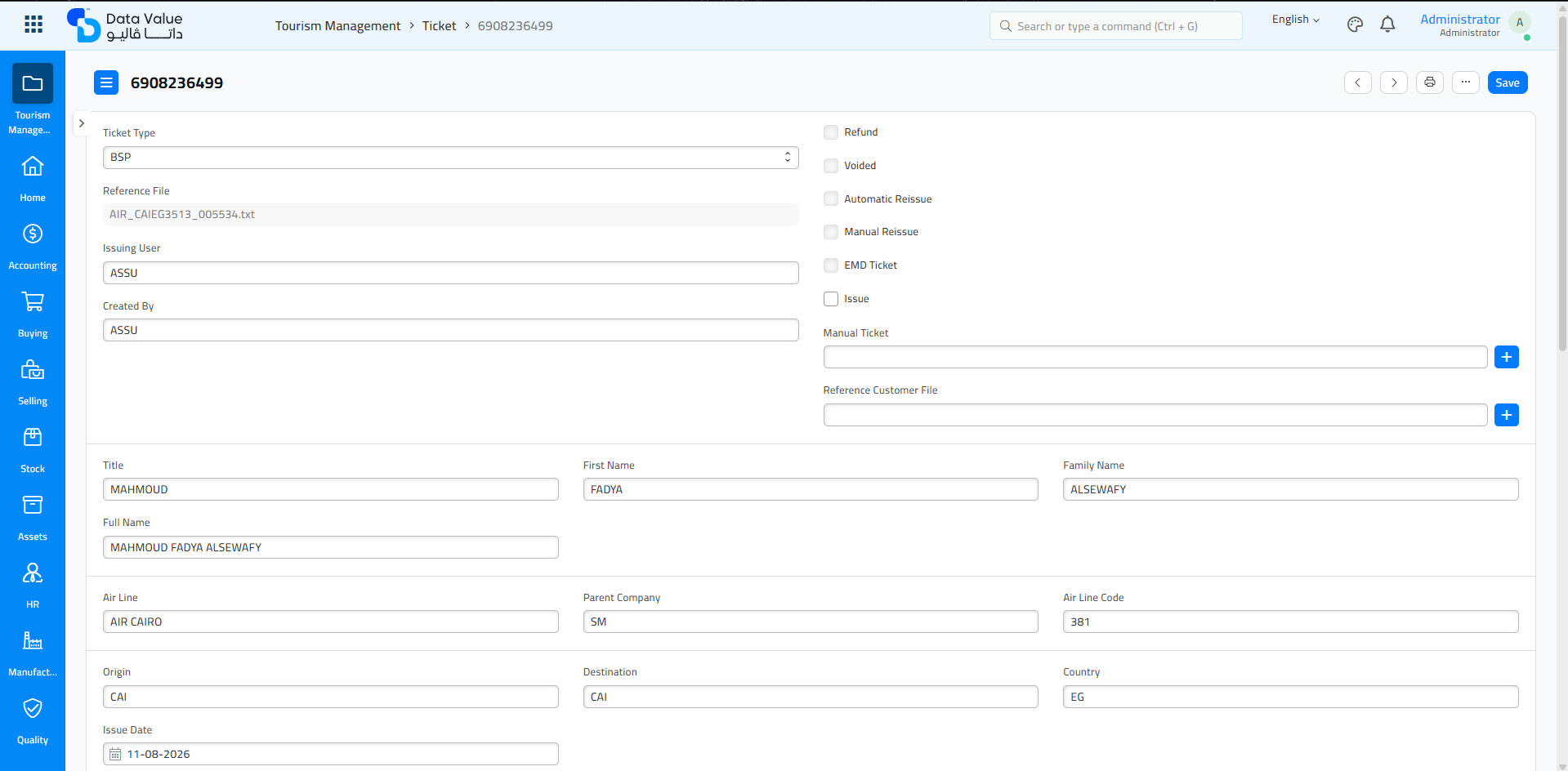Edit the Issuing User field
This screenshot has width=1568, height=771.
pos(451,273)
